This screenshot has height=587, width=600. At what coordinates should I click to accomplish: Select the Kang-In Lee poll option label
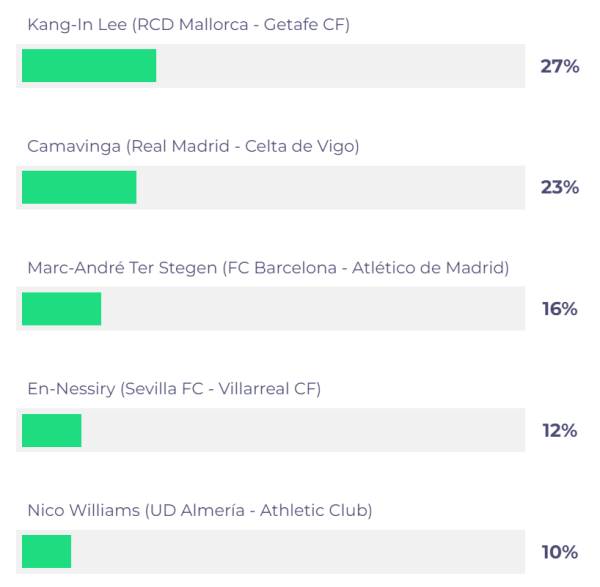point(189,25)
